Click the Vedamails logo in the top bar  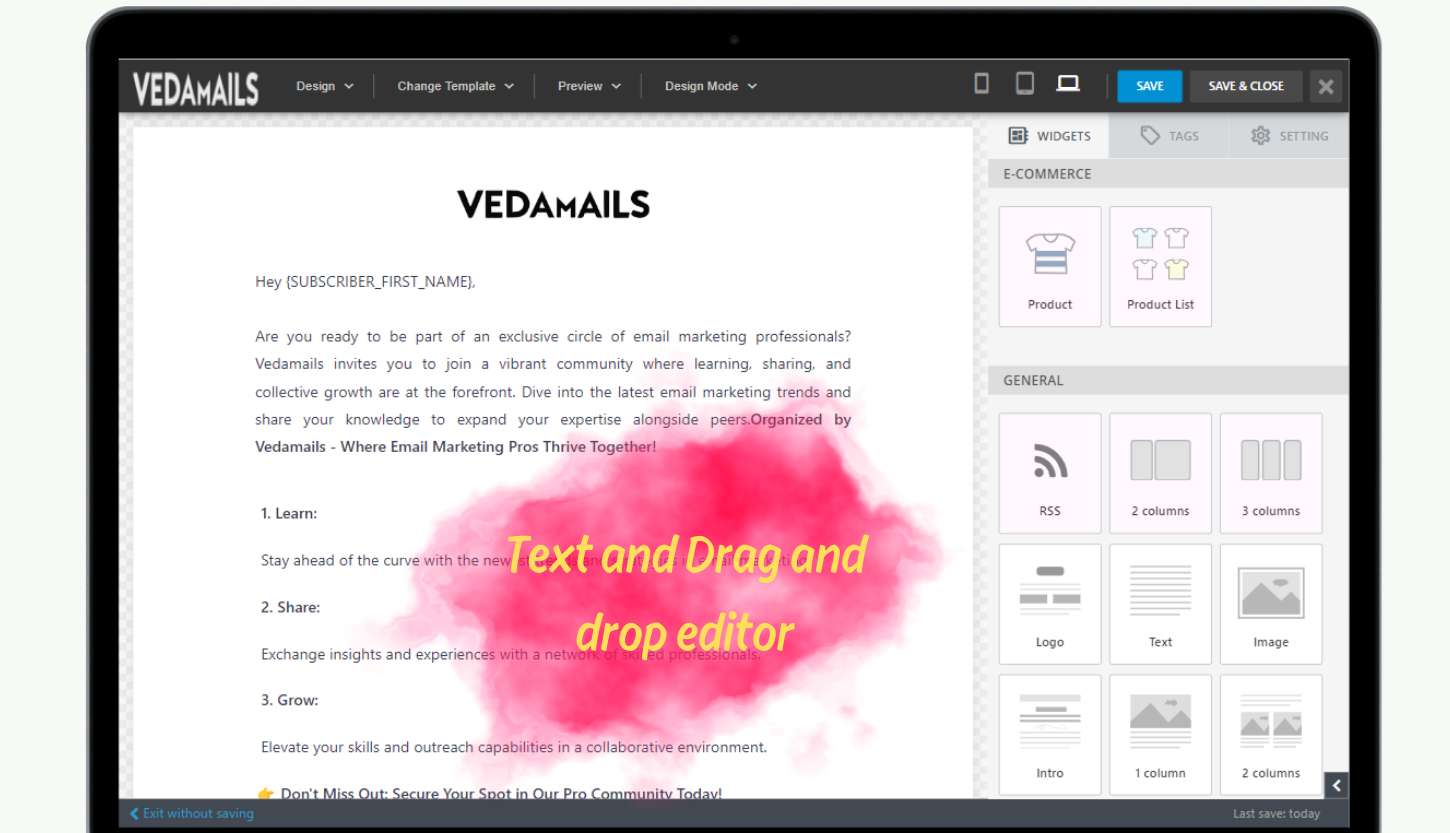coord(196,88)
